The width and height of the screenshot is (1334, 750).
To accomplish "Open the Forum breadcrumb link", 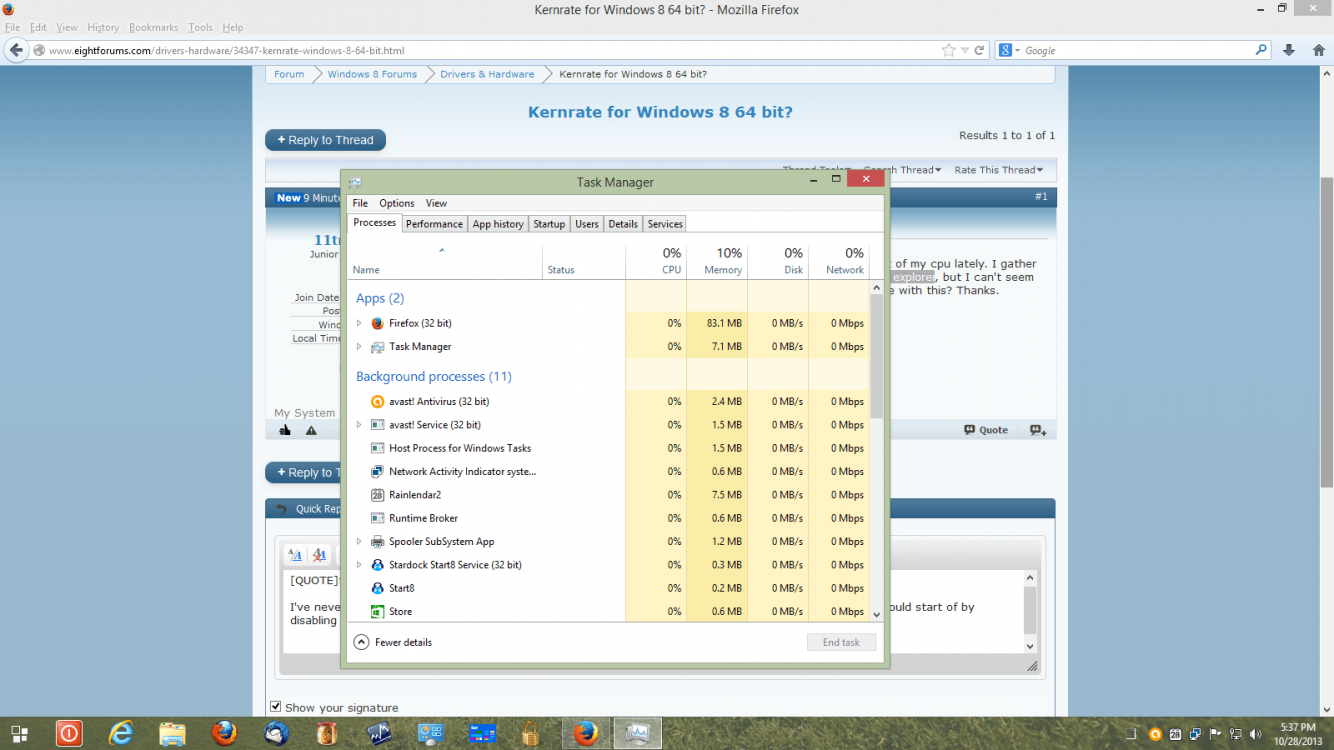I will [289, 74].
